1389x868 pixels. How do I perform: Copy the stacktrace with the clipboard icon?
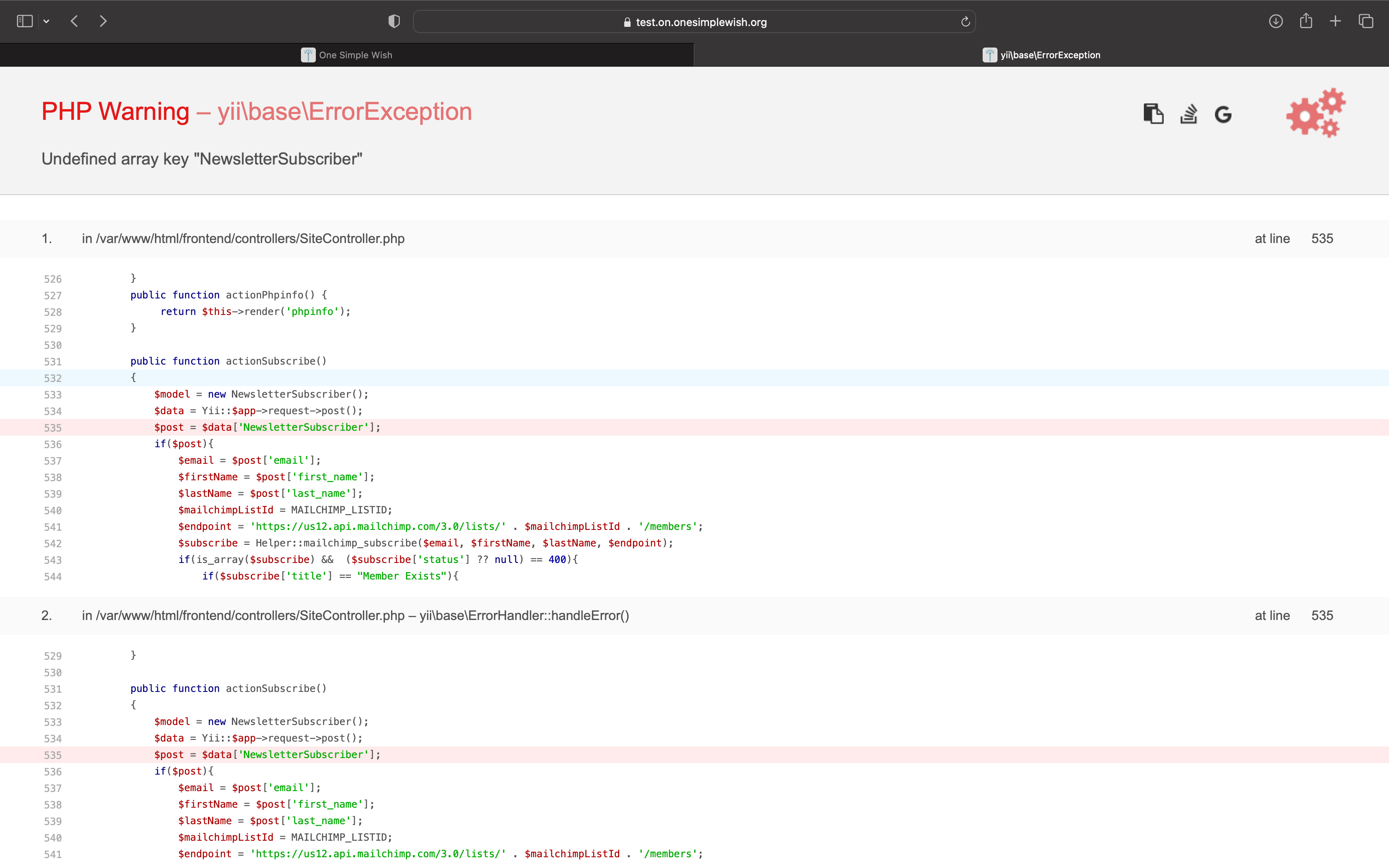coord(1153,114)
